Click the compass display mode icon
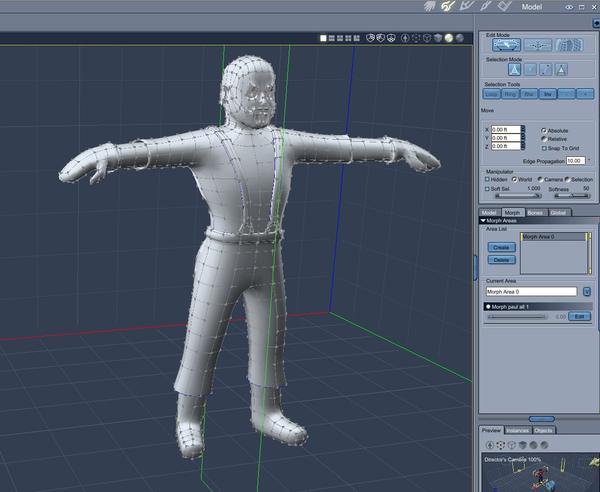This screenshot has width=600, height=492. [x=405, y=38]
